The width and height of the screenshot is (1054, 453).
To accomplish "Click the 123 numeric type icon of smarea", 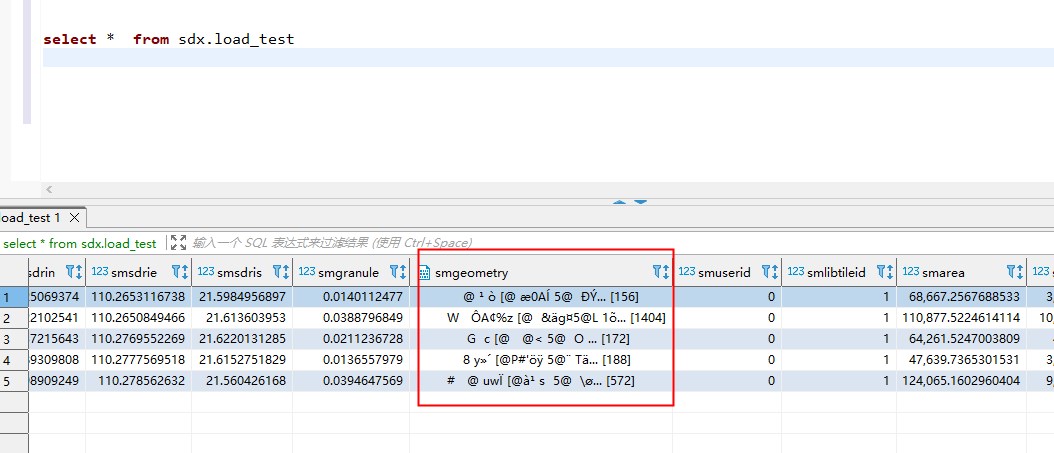I will 911,272.
